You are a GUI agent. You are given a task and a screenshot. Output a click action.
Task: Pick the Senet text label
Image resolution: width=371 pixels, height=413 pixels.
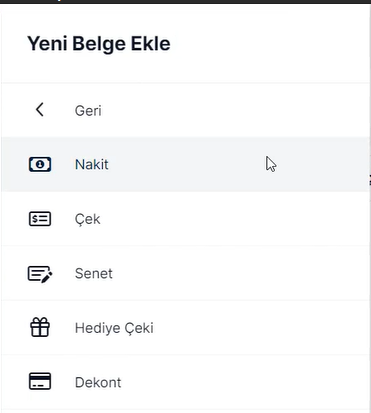pyautogui.click(x=94, y=274)
